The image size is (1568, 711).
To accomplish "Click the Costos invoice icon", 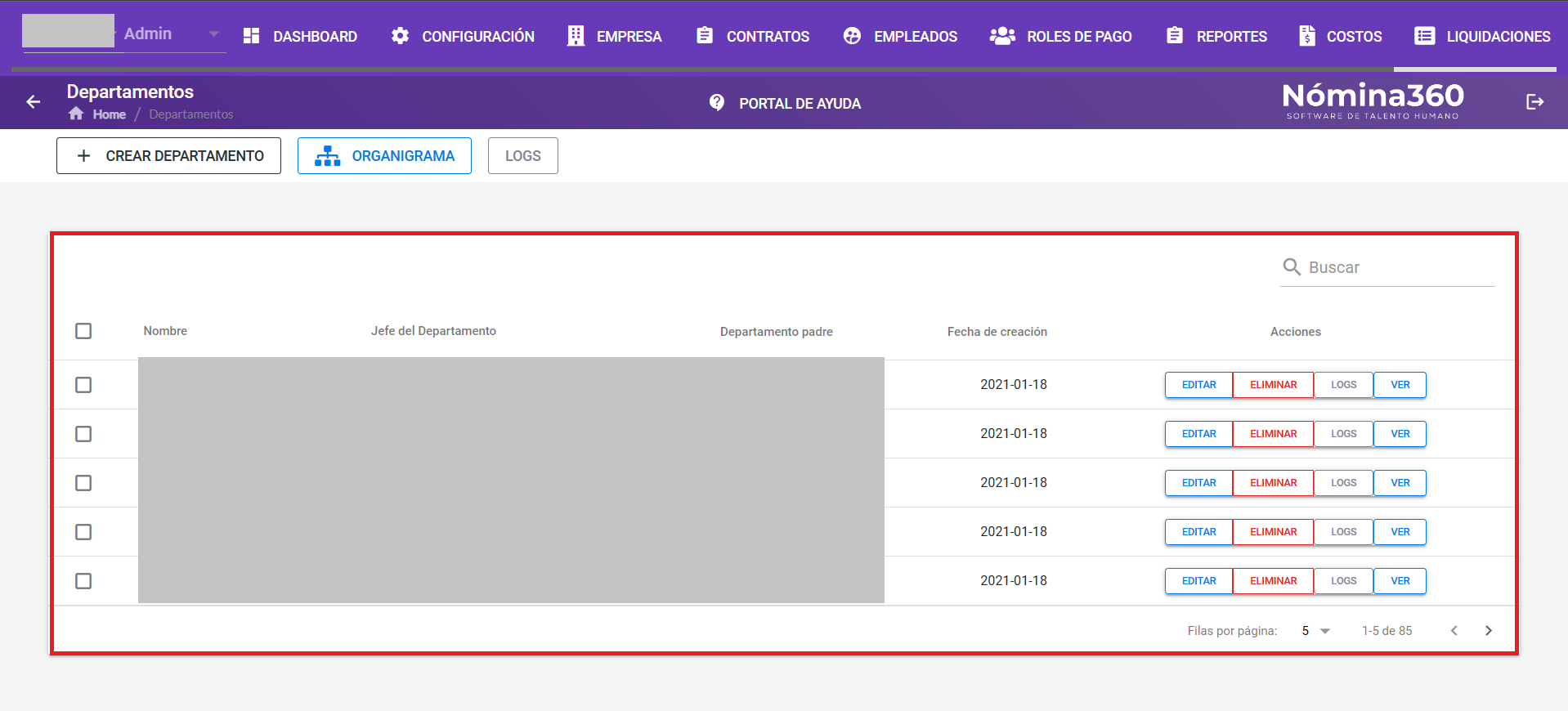I will (x=1307, y=36).
